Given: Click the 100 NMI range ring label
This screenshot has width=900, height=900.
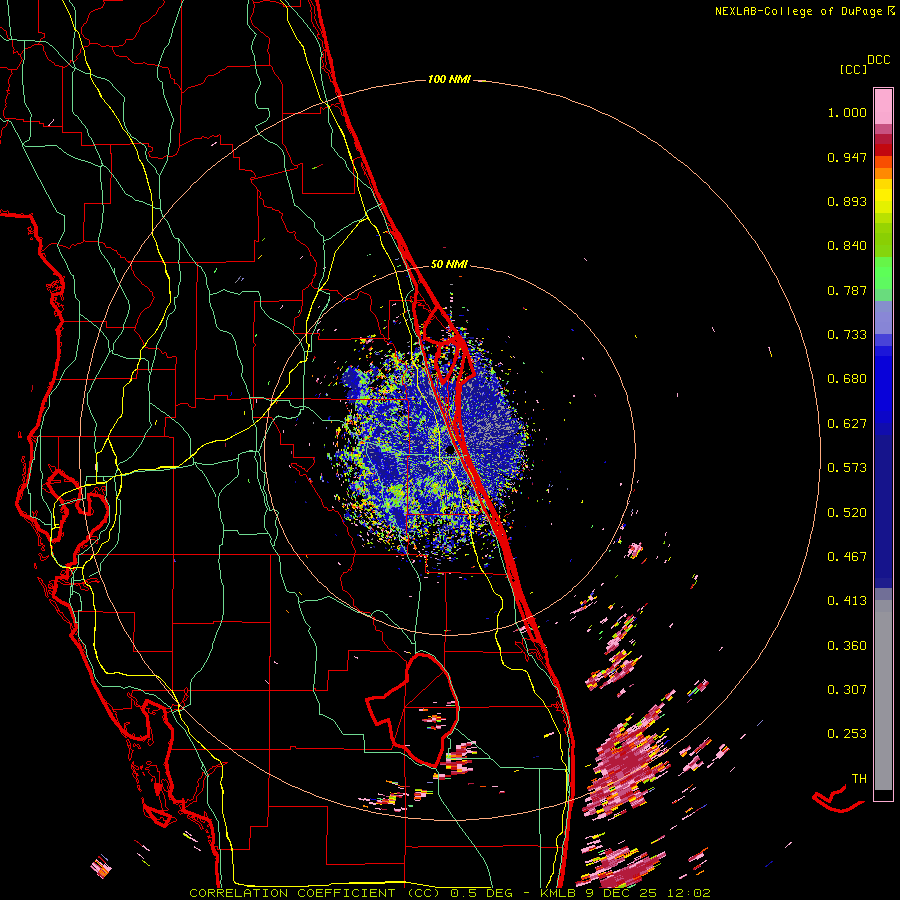Looking at the screenshot, I should [x=449, y=79].
